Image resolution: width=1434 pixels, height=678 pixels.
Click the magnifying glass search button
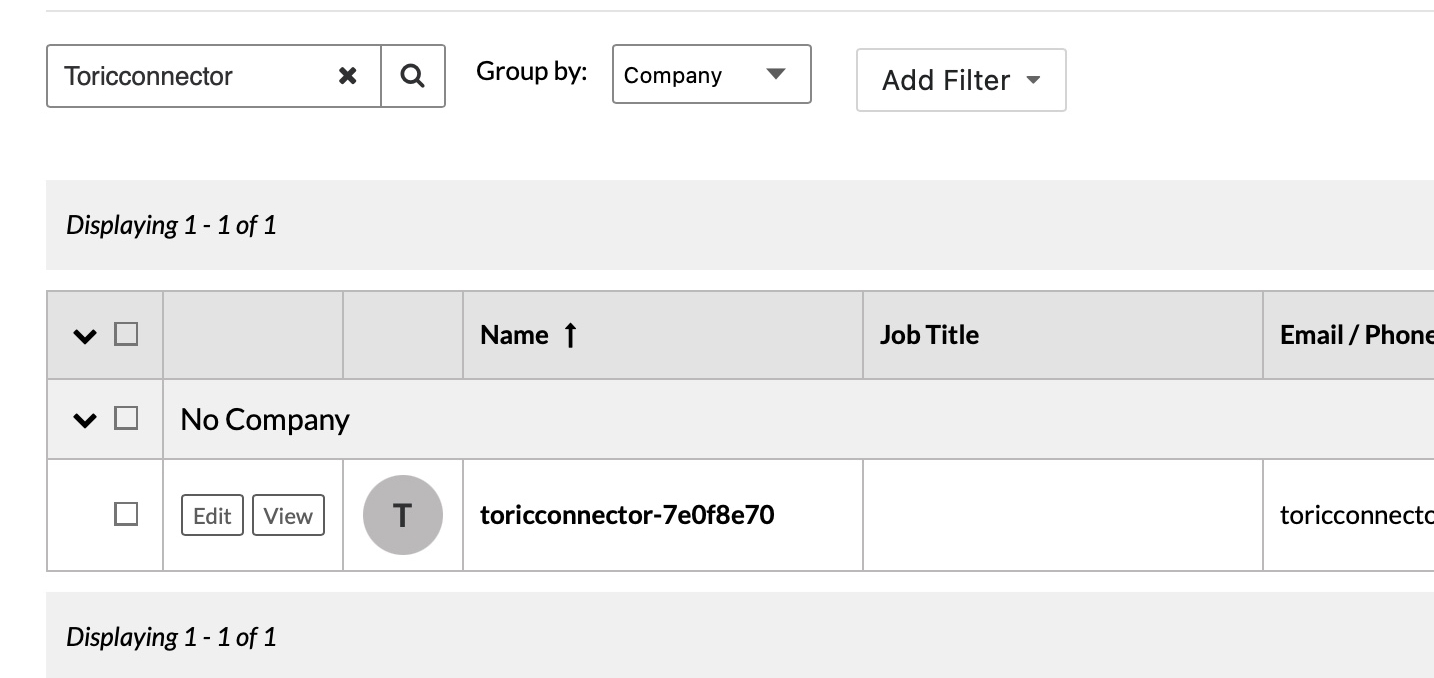[413, 76]
